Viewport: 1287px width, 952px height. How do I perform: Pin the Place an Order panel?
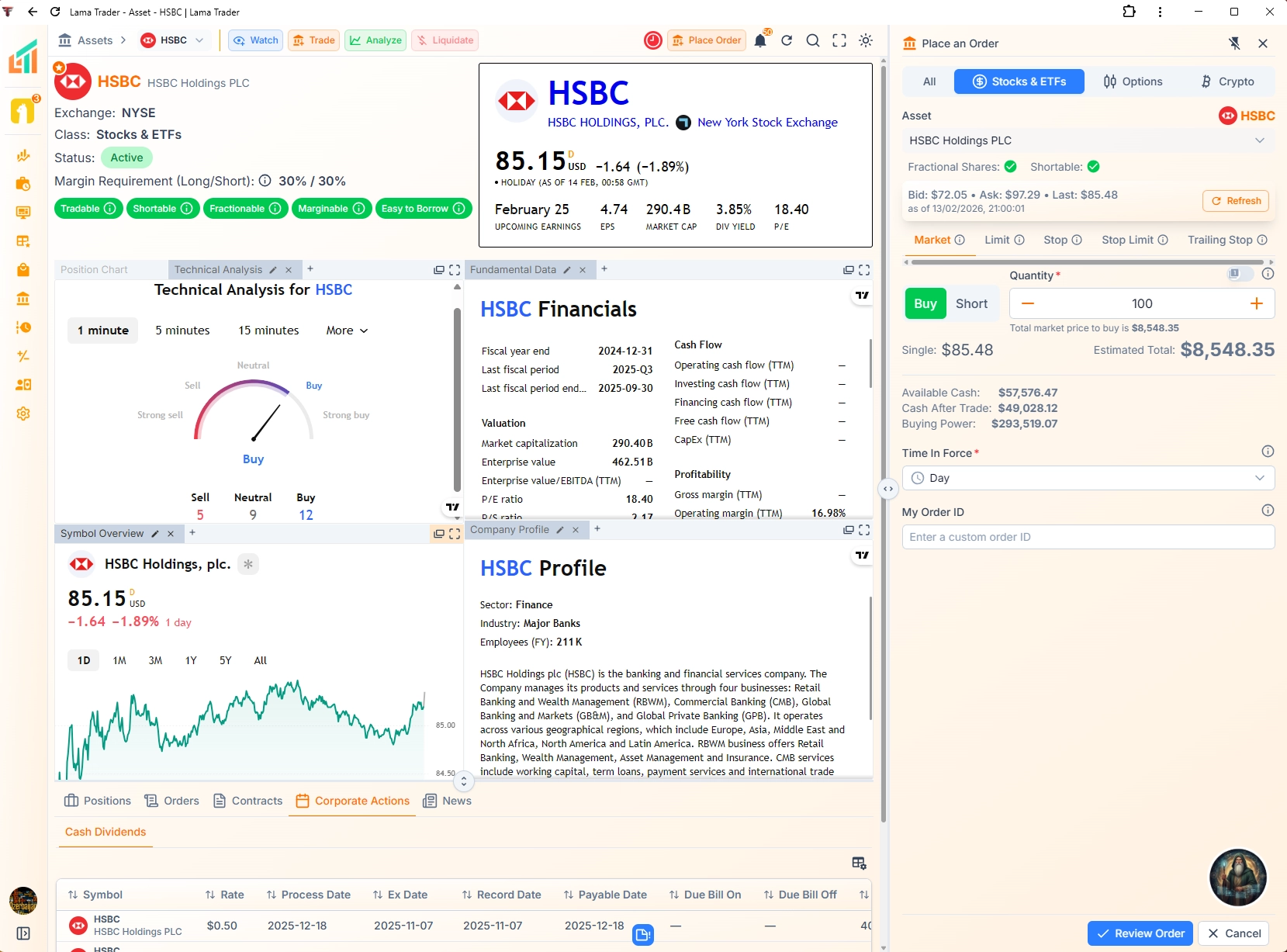[1235, 43]
